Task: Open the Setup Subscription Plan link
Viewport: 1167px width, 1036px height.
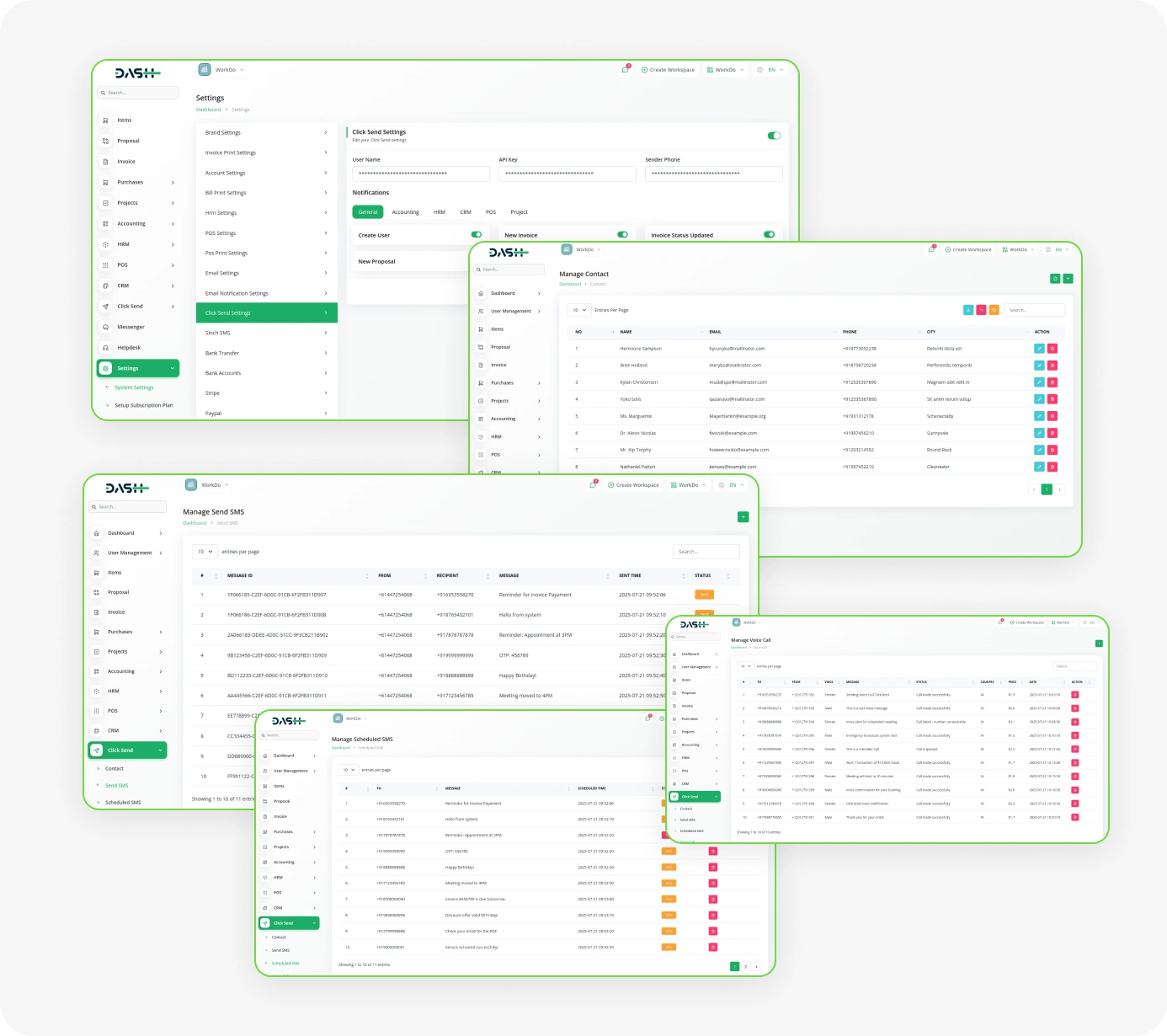Action: [x=143, y=405]
